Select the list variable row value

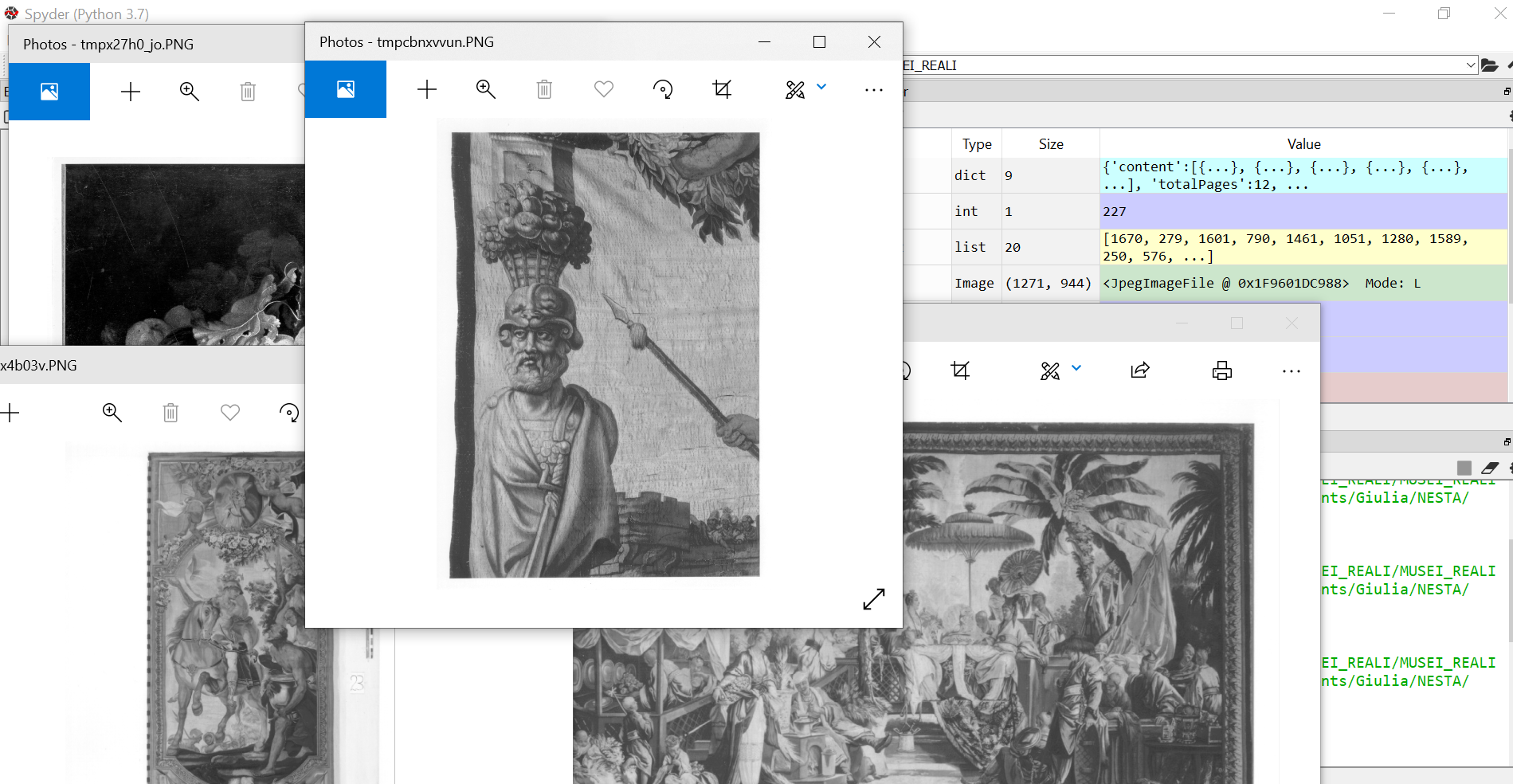(x=1303, y=247)
